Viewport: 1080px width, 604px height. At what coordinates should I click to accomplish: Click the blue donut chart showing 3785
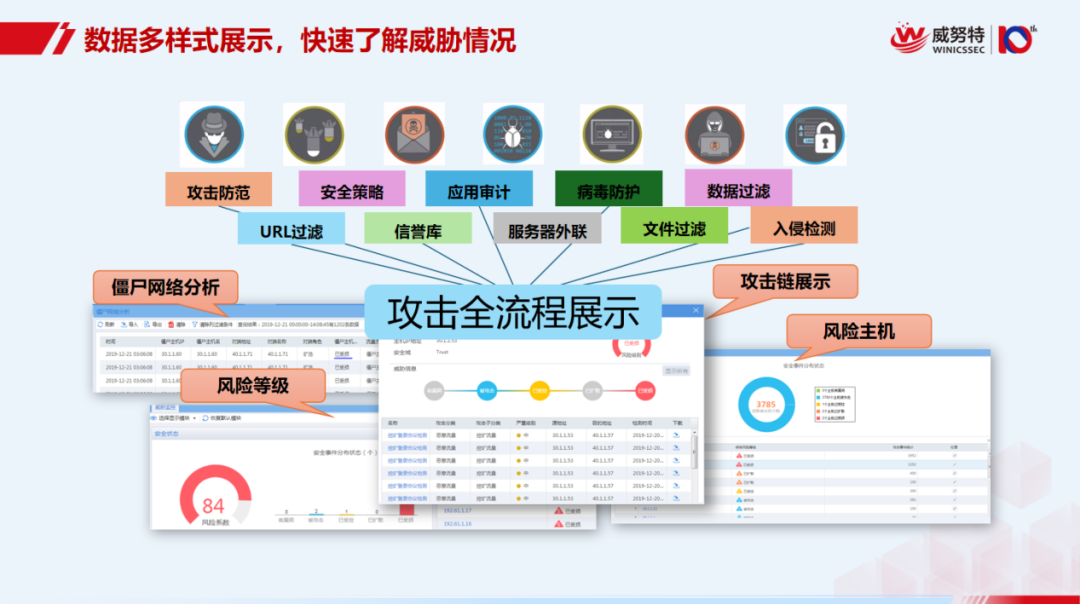pyautogui.click(x=766, y=404)
